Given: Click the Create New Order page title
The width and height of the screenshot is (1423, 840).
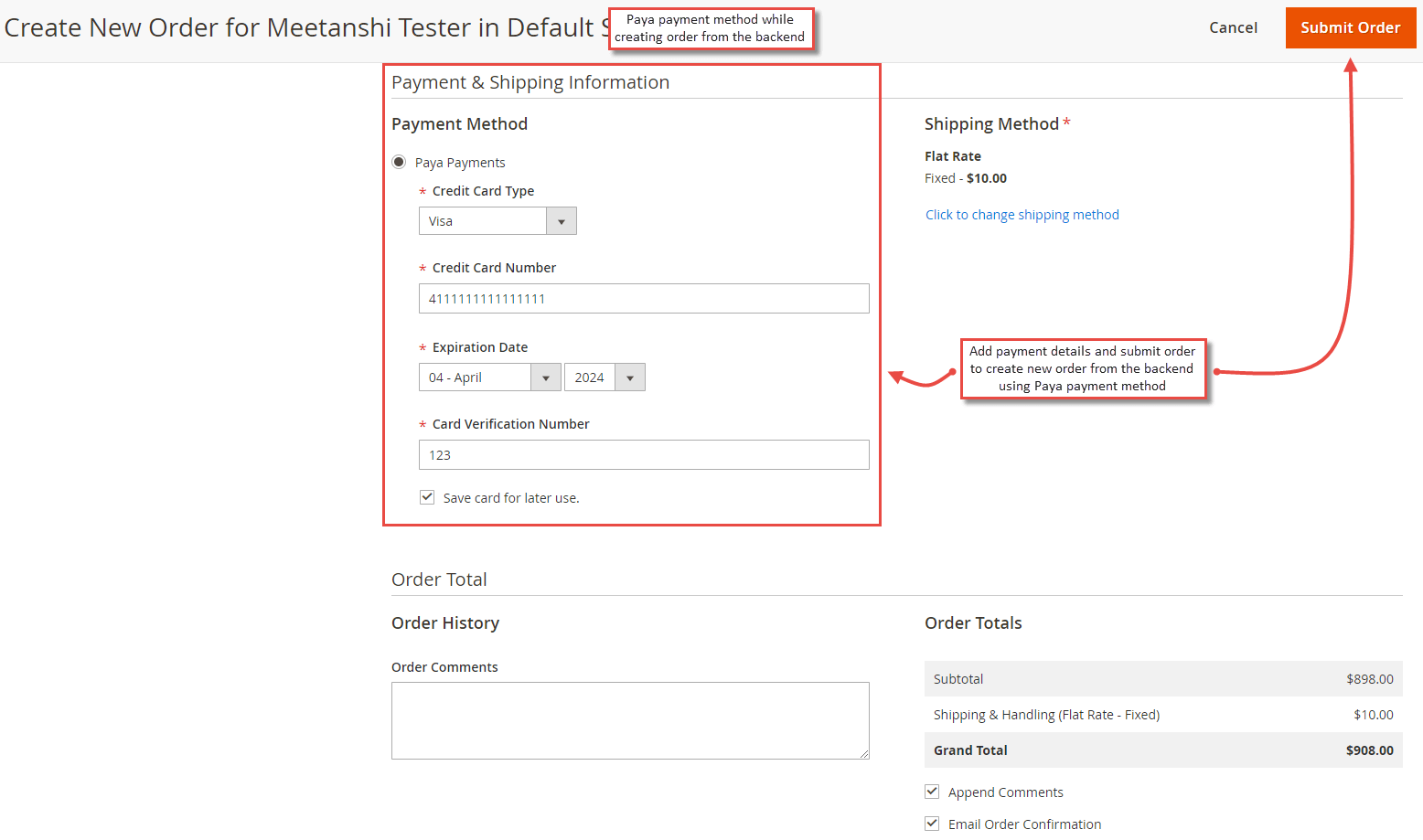Looking at the screenshot, I should pyautogui.click(x=306, y=27).
